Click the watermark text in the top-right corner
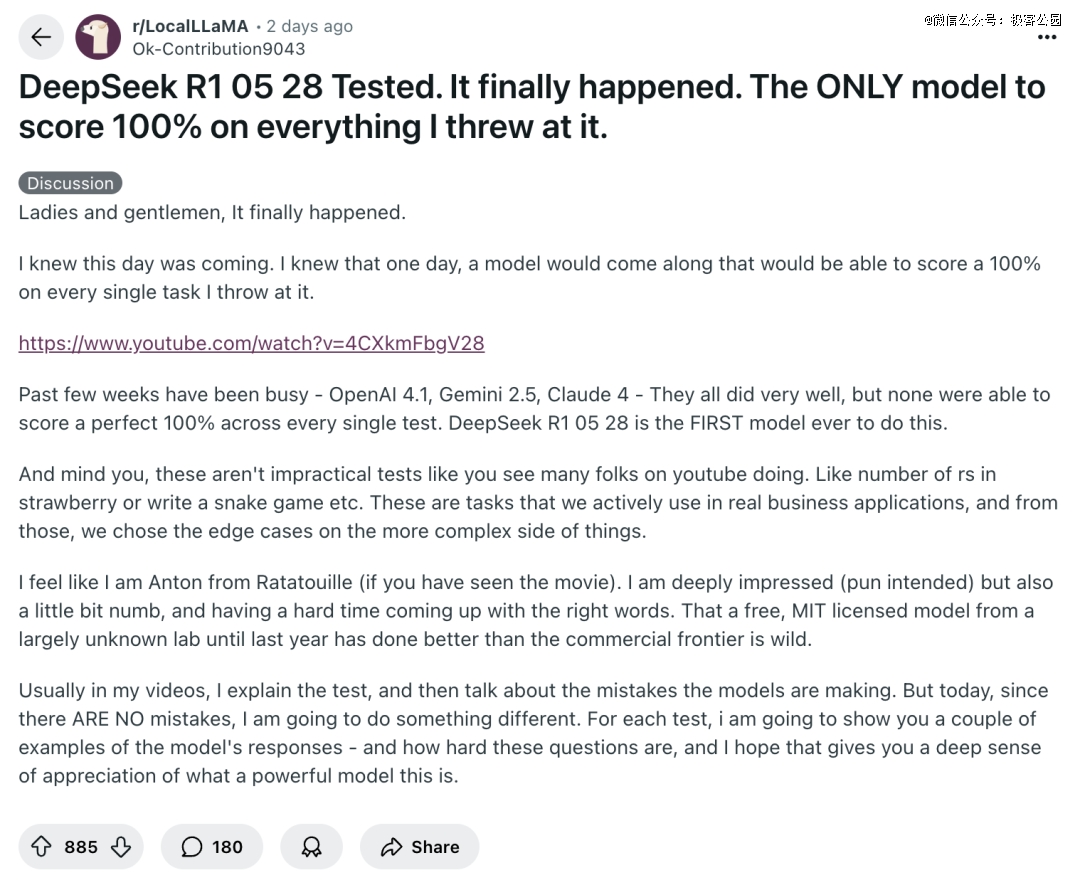Image resolution: width=1080 pixels, height=885 pixels. pos(992,20)
